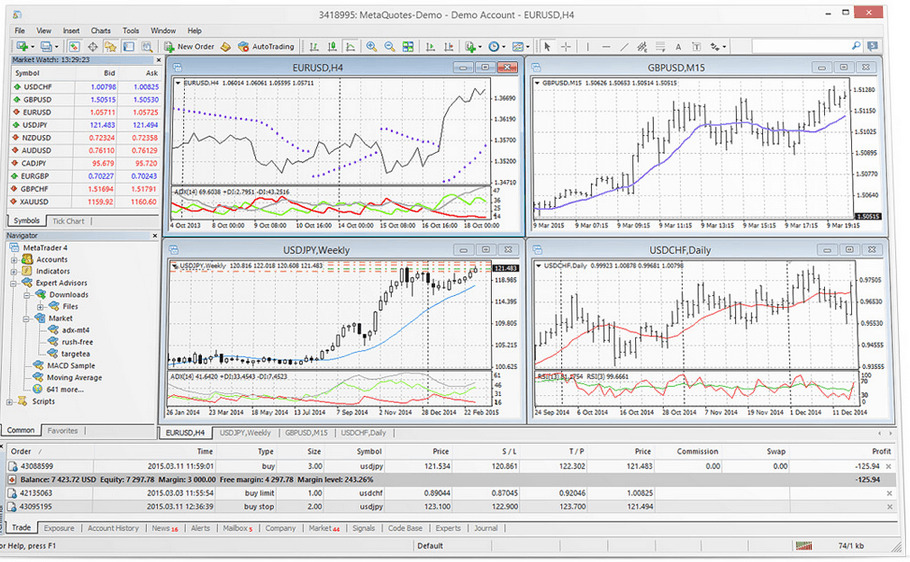This screenshot has width=910, height=562.
Task: Open the Tools menu
Action: click(131, 31)
